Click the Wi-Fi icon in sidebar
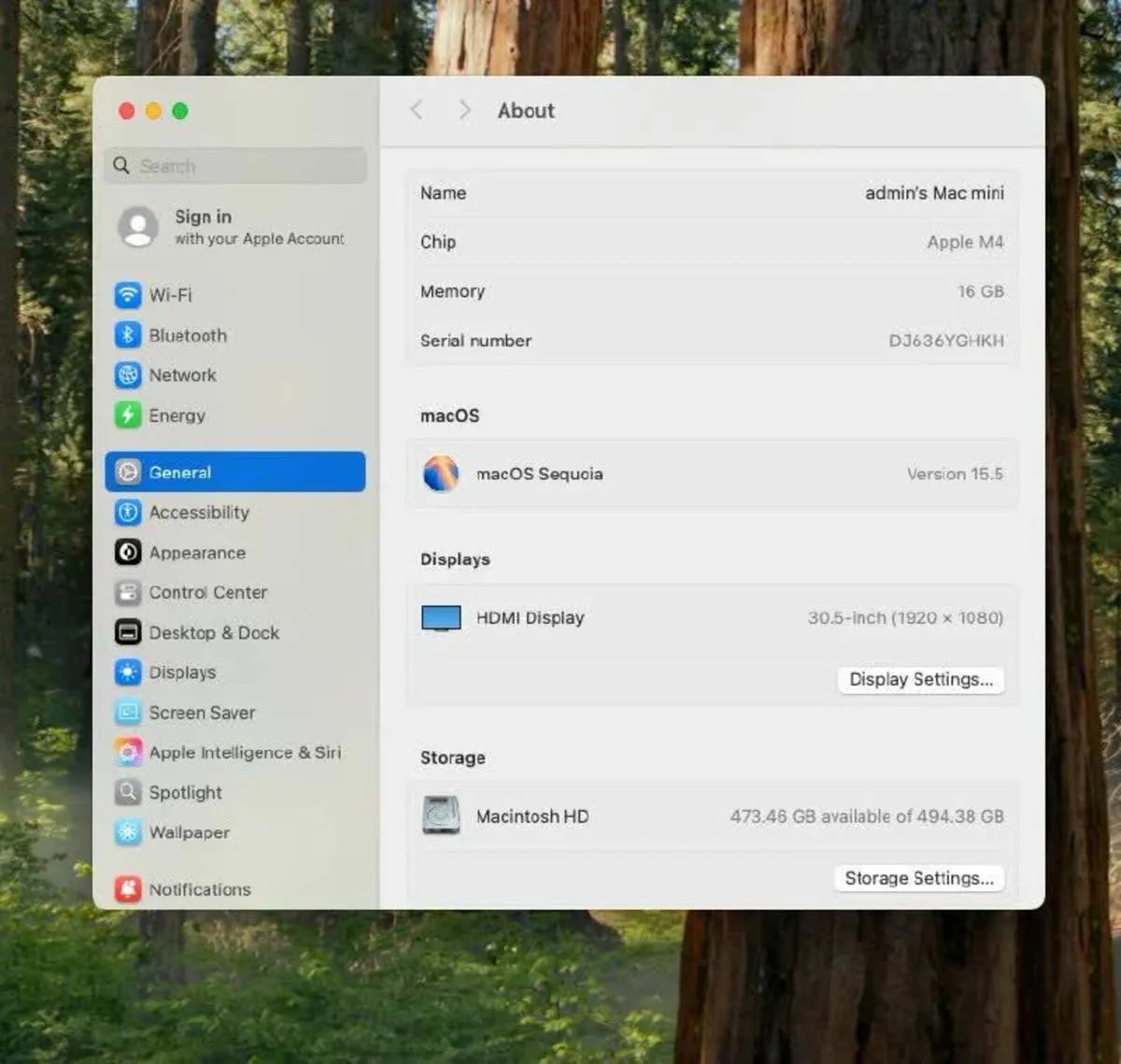 tap(128, 295)
